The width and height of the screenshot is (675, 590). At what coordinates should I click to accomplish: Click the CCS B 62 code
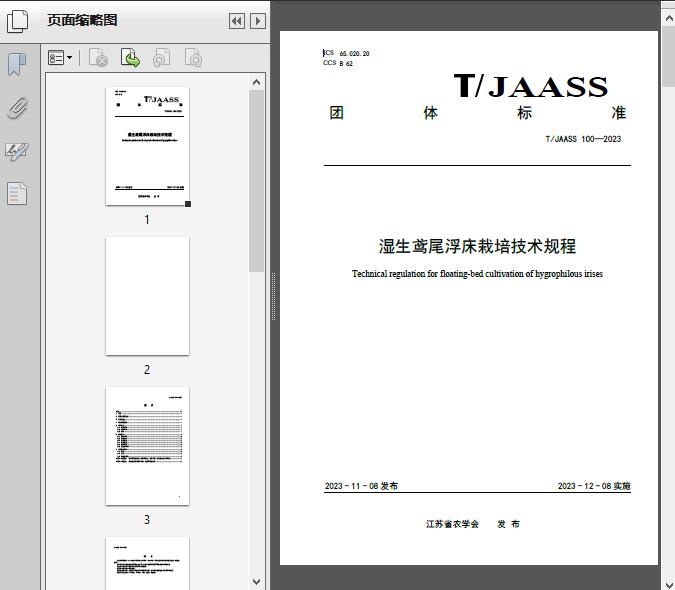coord(338,63)
